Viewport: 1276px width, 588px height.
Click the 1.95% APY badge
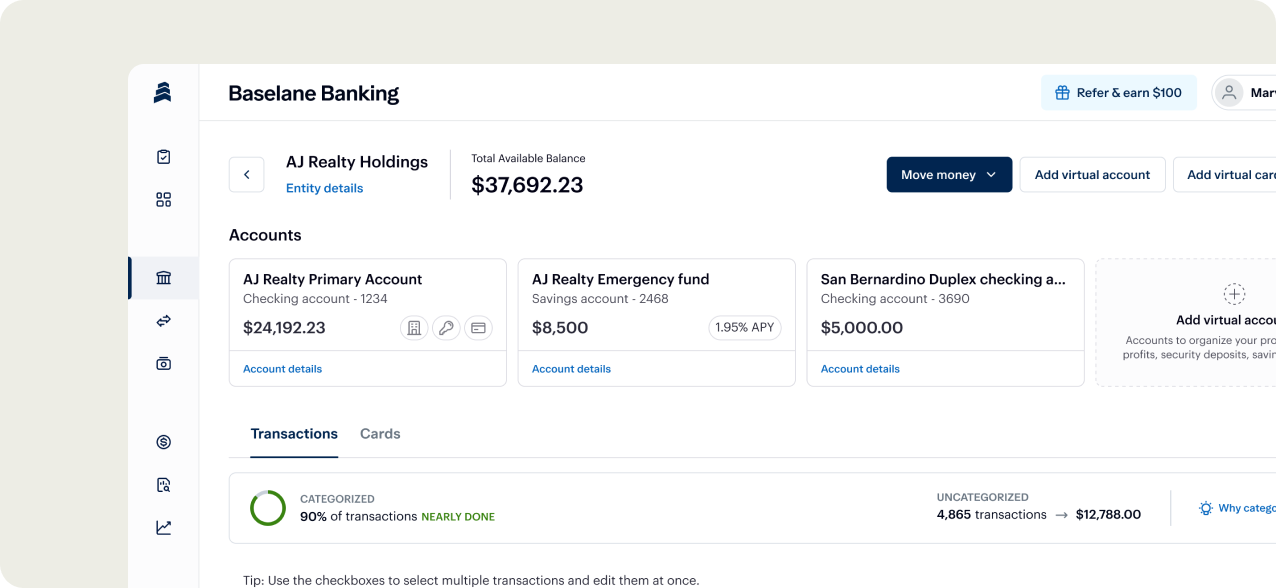point(745,327)
